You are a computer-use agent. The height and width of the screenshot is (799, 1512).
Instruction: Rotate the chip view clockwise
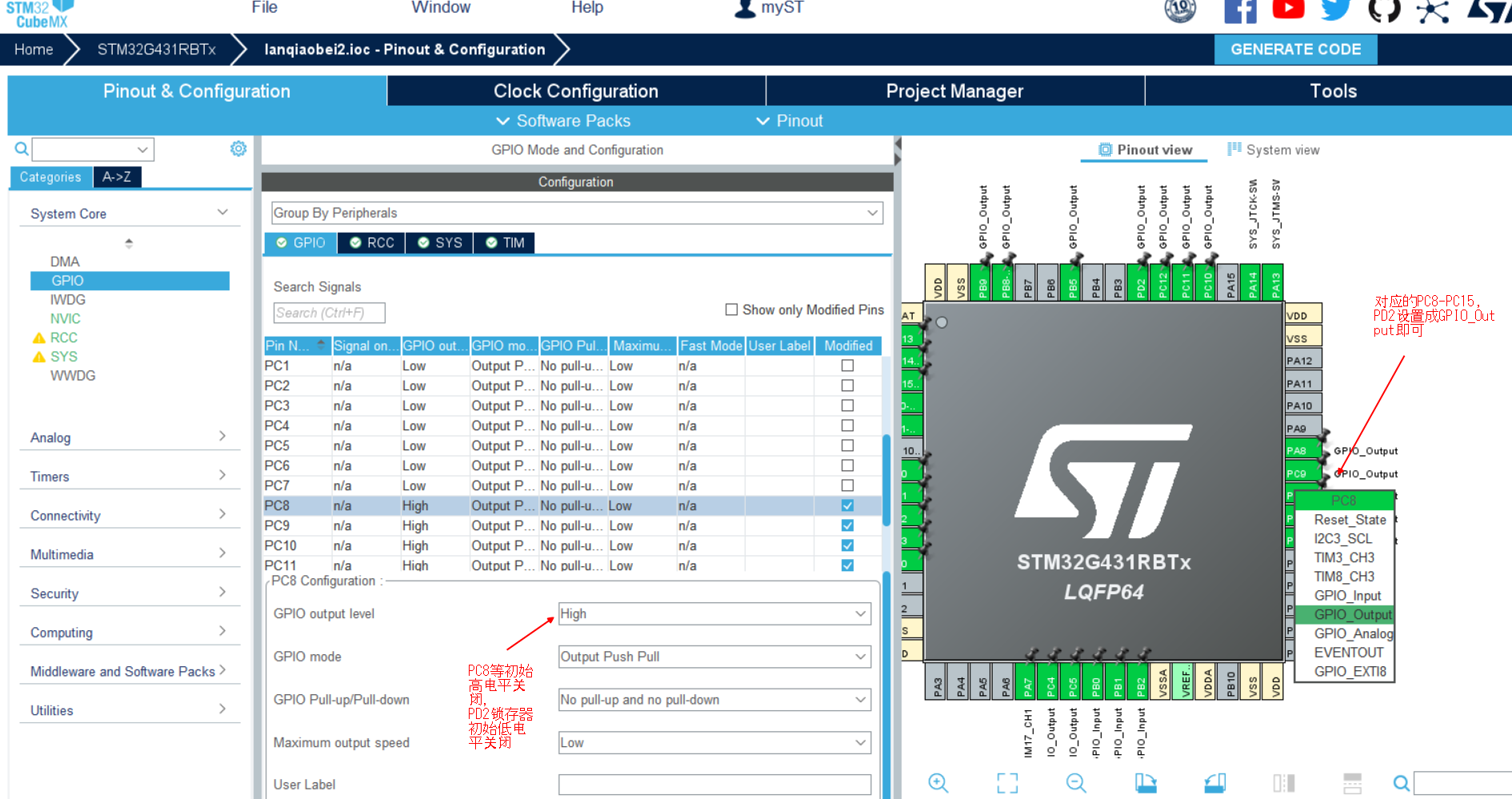tap(1146, 783)
